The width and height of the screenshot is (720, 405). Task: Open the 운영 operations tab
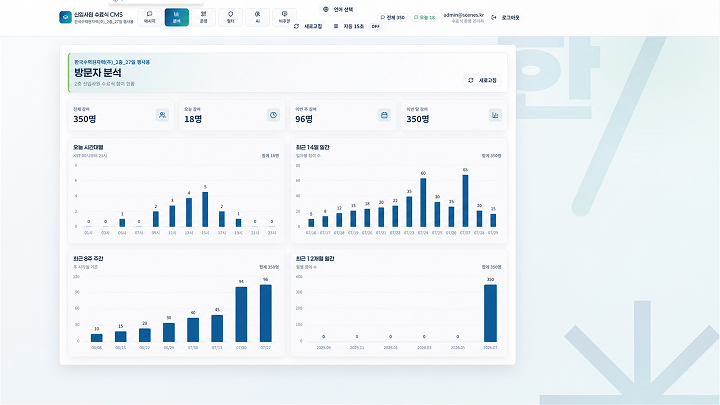[203, 17]
